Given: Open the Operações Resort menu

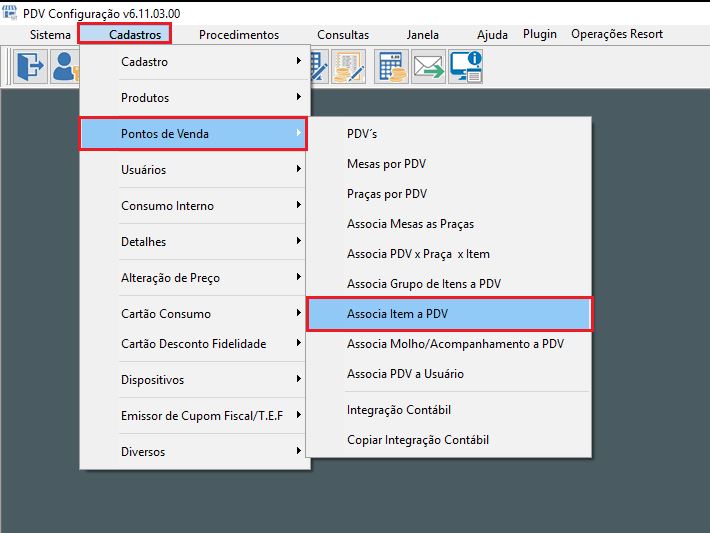Looking at the screenshot, I should click(617, 34).
